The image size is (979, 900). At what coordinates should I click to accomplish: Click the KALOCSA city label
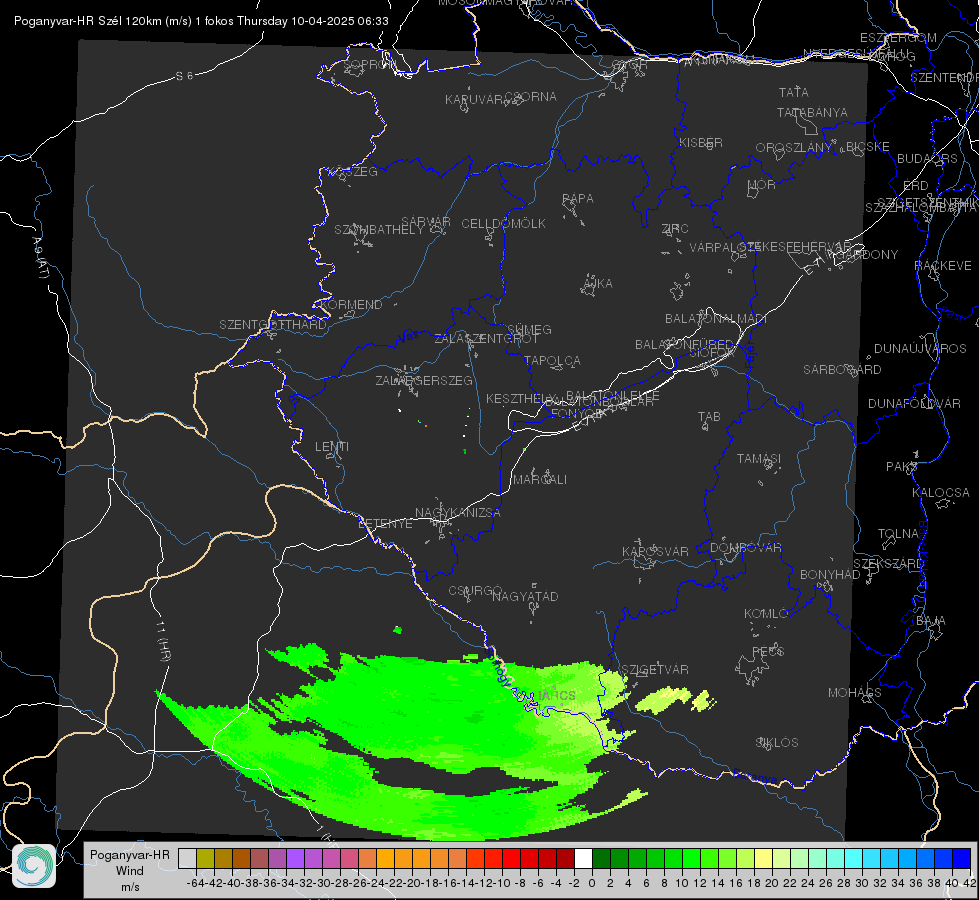coord(941,493)
